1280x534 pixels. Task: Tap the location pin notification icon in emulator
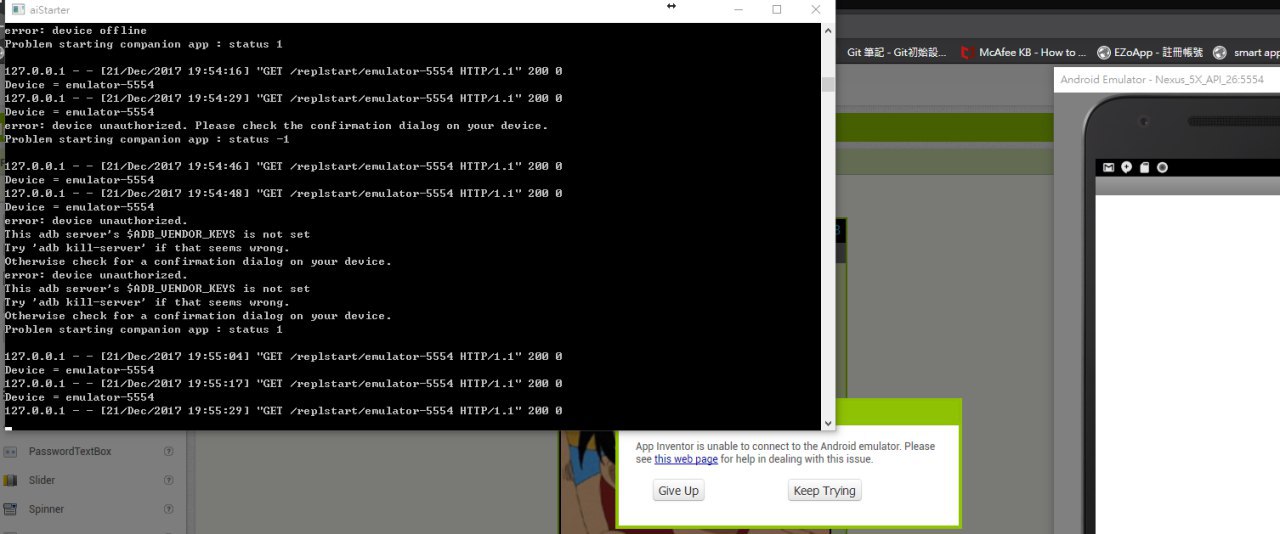click(1127, 167)
